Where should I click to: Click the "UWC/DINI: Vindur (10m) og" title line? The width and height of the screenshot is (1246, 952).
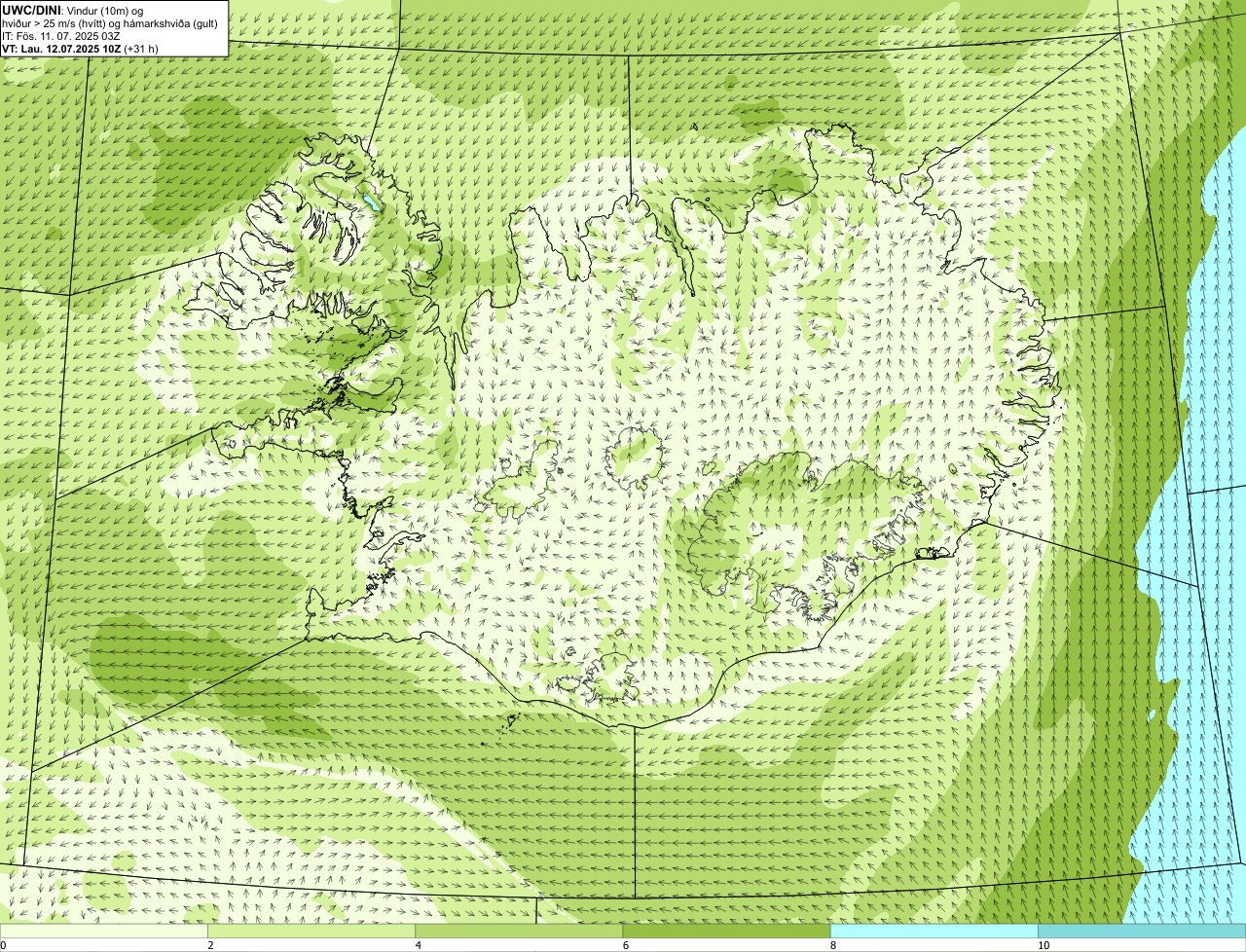73,10
